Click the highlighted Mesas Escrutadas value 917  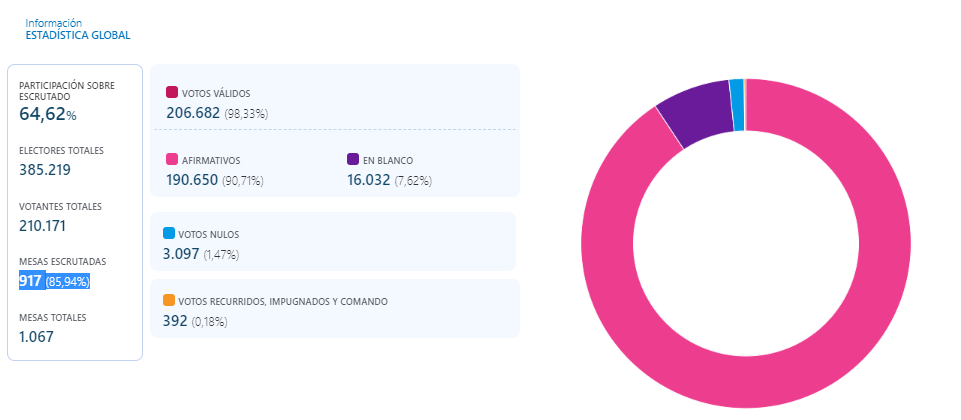31,281
